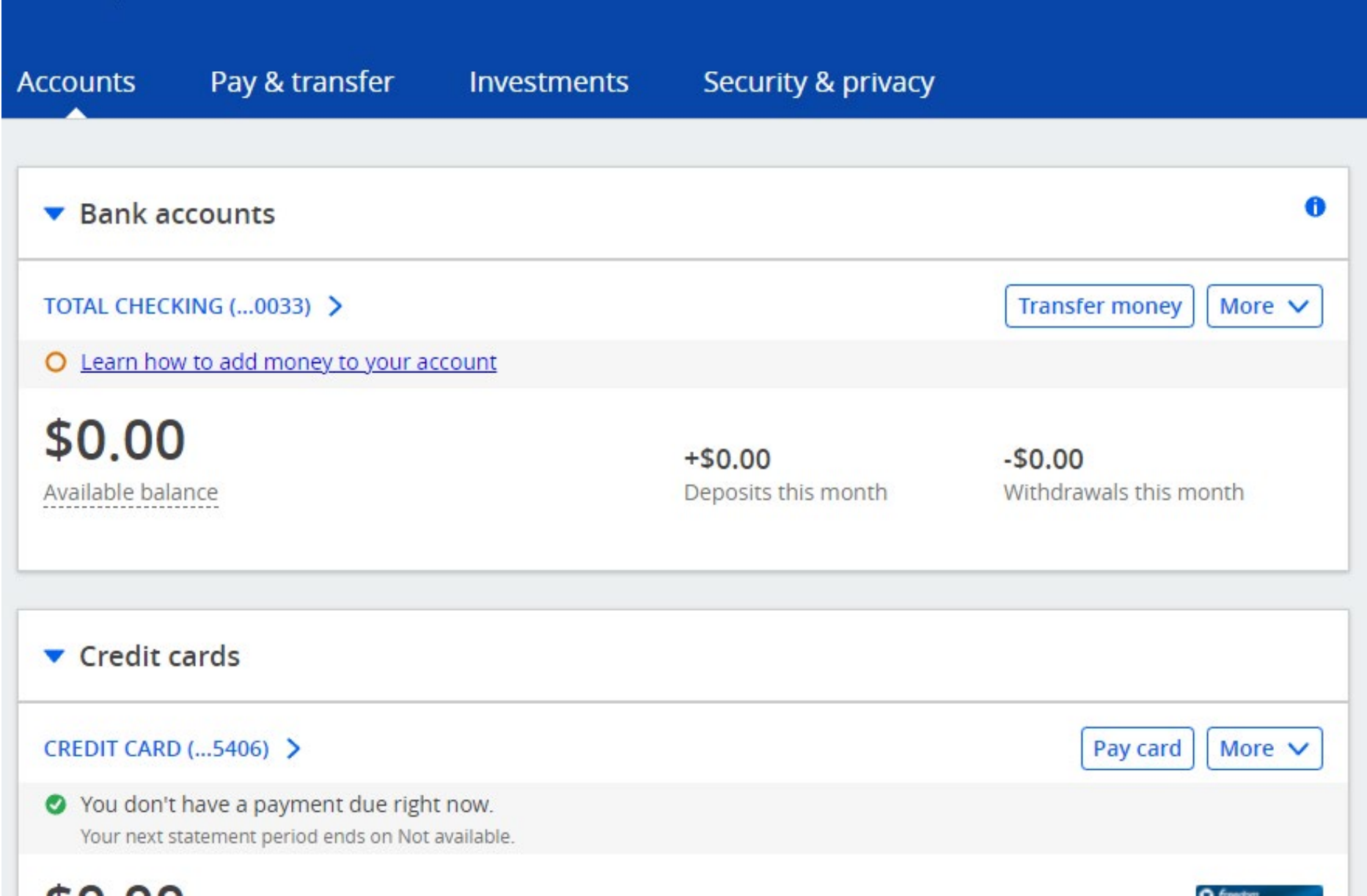Click the chevron arrow beside CREDIT CARD (...5406)
This screenshot has width=1367, height=896.
click(294, 749)
